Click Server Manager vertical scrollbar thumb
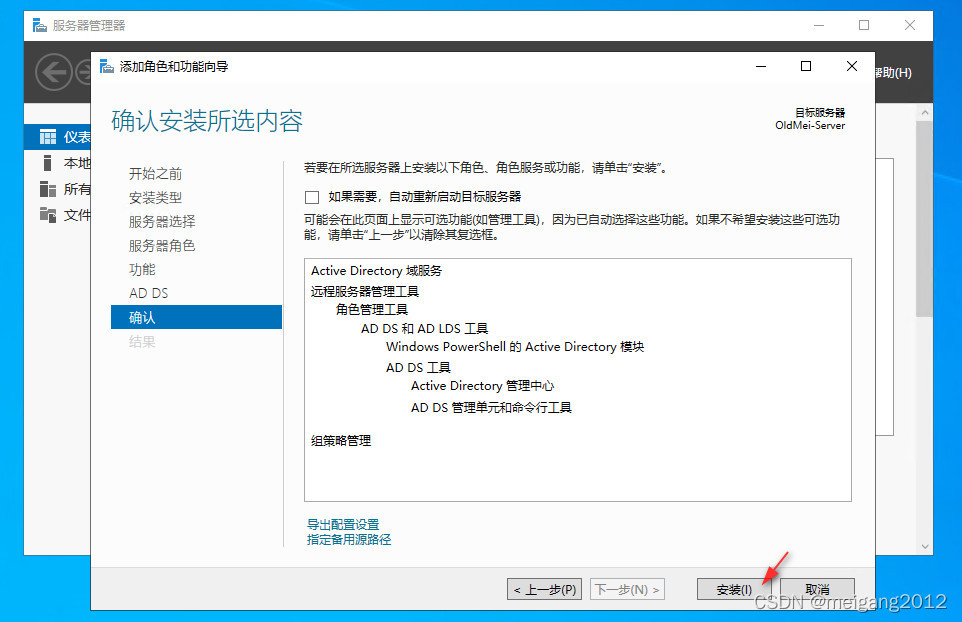Viewport: 962px width, 622px height. point(924,219)
